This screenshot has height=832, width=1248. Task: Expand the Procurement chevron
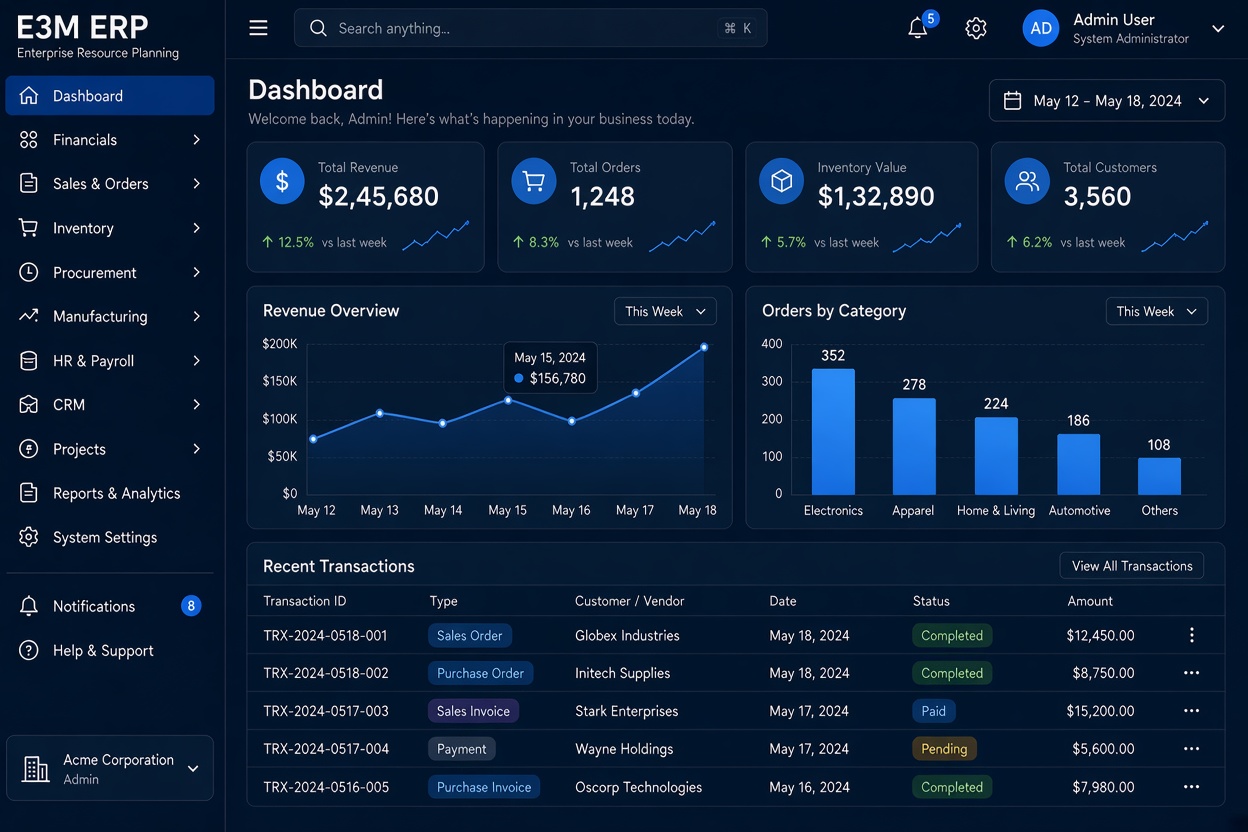(x=196, y=272)
